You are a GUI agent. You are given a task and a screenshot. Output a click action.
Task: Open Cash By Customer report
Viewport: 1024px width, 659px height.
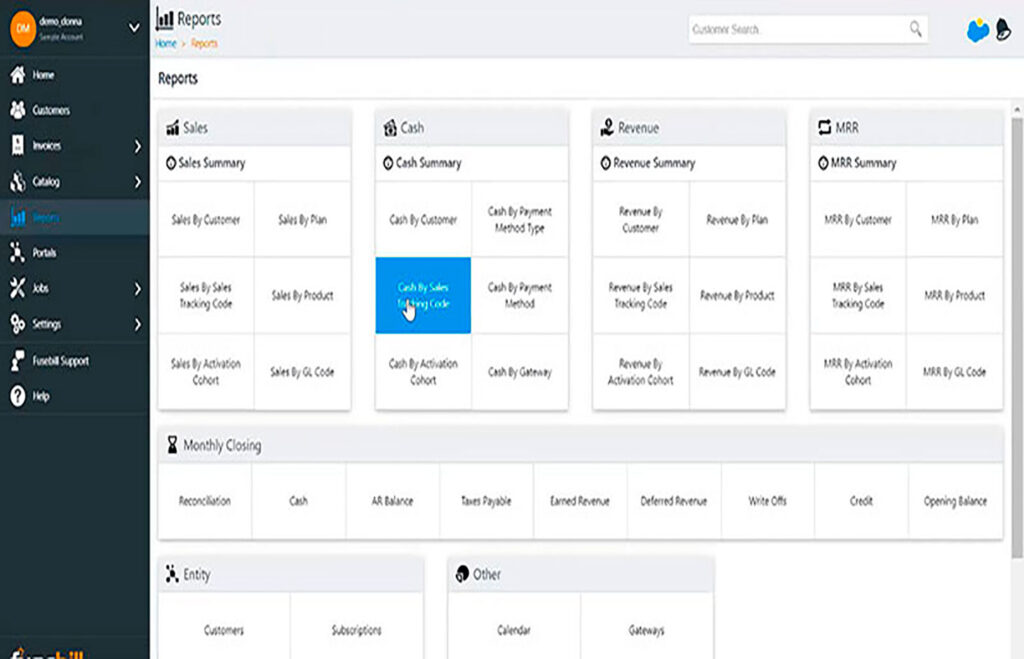click(423, 219)
